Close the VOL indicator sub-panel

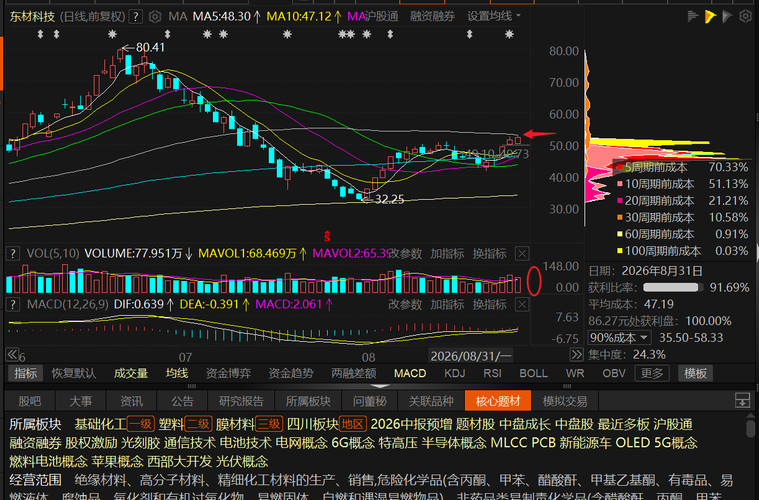pyautogui.click(x=522, y=254)
